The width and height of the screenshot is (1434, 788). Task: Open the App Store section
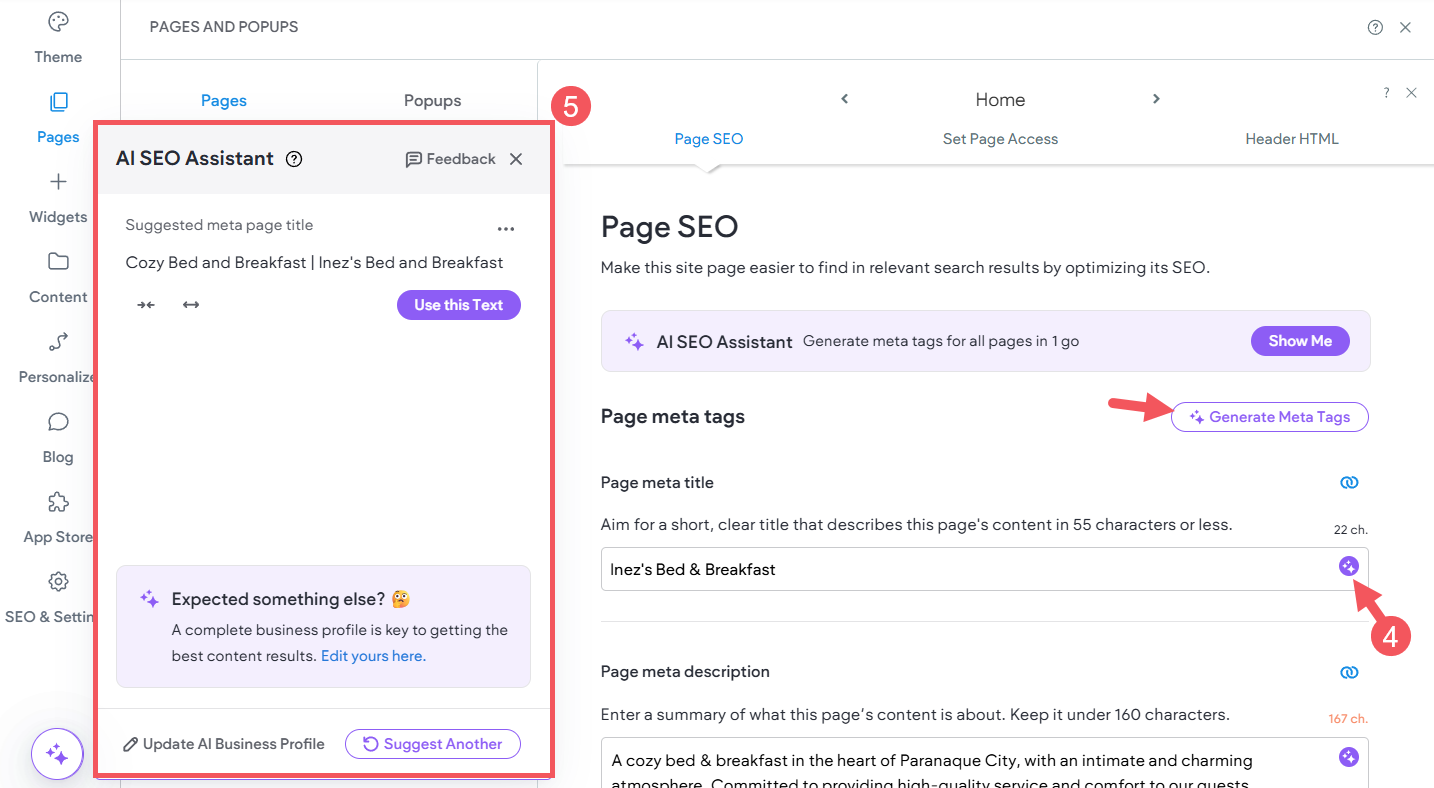(58, 517)
